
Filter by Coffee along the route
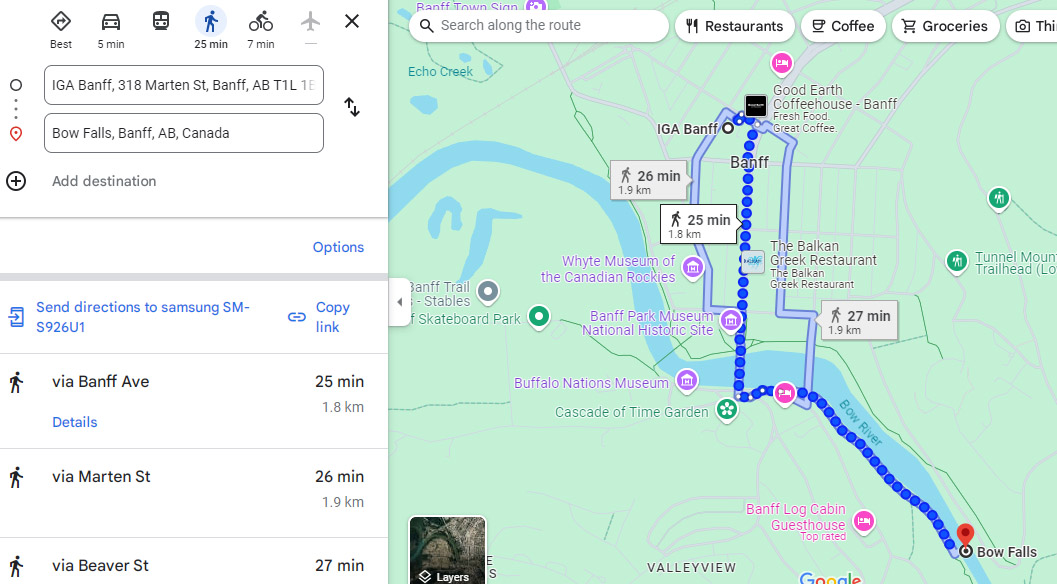point(843,26)
